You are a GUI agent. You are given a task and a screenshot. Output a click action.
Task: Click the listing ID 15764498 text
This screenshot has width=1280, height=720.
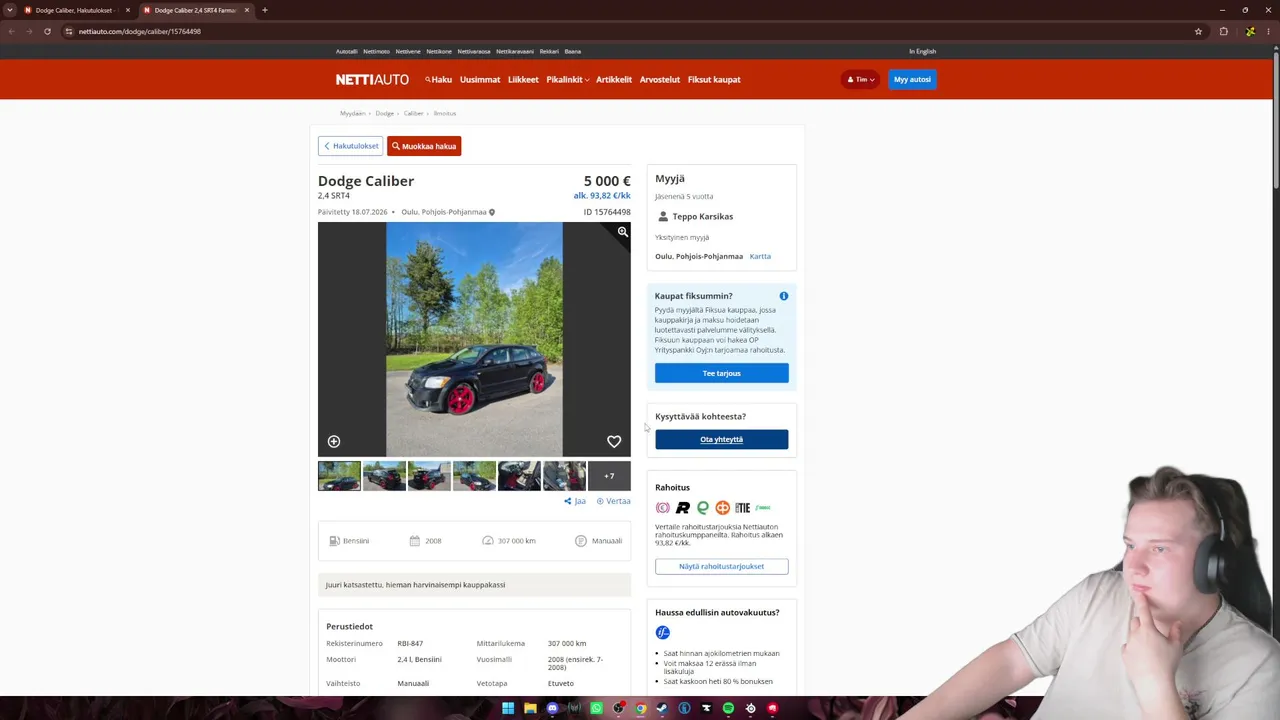pyautogui.click(x=607, y=212)
